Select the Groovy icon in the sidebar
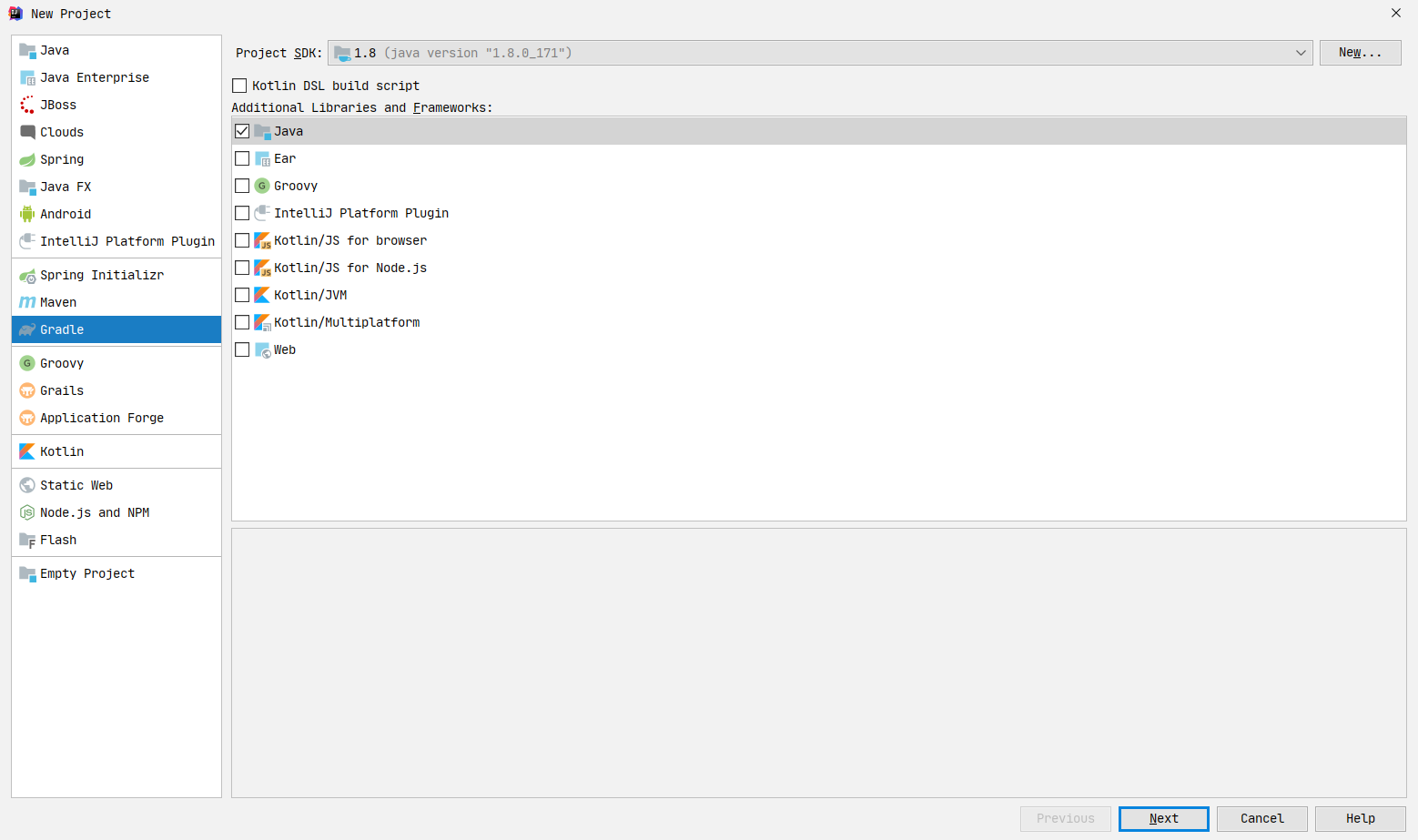The width and height of the screenshot is (1418, 840). tap(27, 363)
